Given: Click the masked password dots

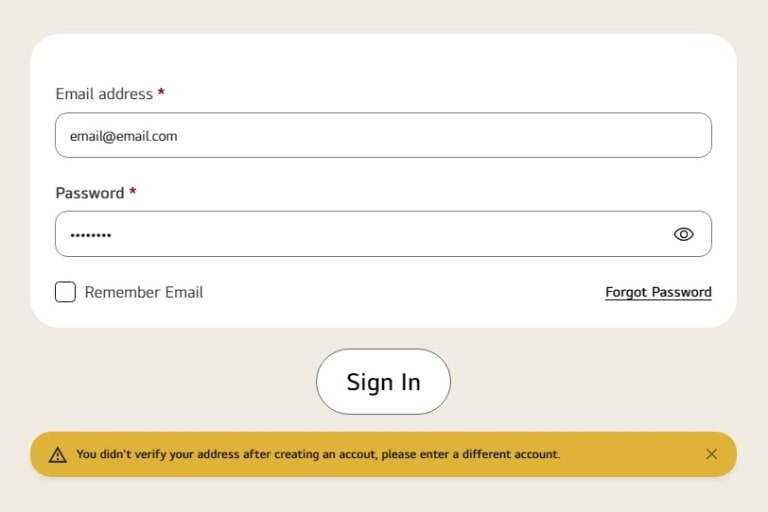Looking at the screenshot, I should pyautogui.click(x=90, y=235).
